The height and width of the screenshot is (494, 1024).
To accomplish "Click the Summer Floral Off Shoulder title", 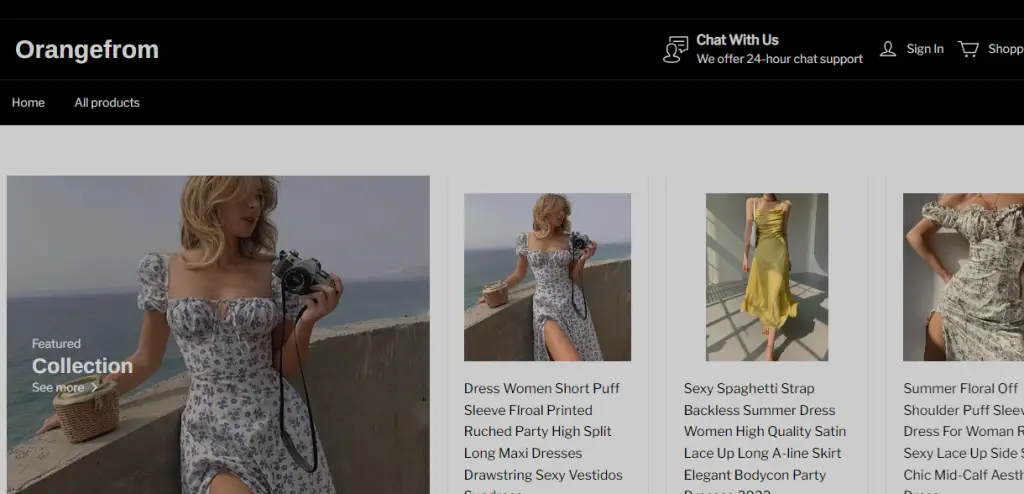I will tap(963, 438).
